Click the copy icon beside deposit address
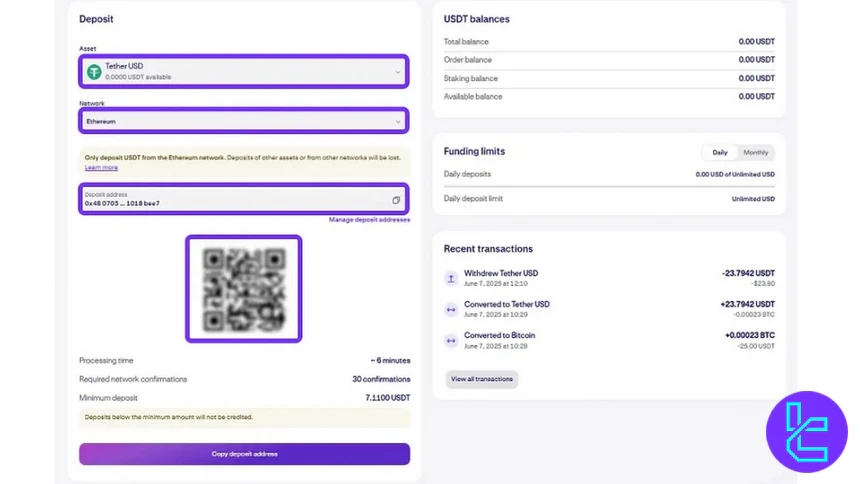The height and width of the screenshot is (484, 860). pos(396,200)
